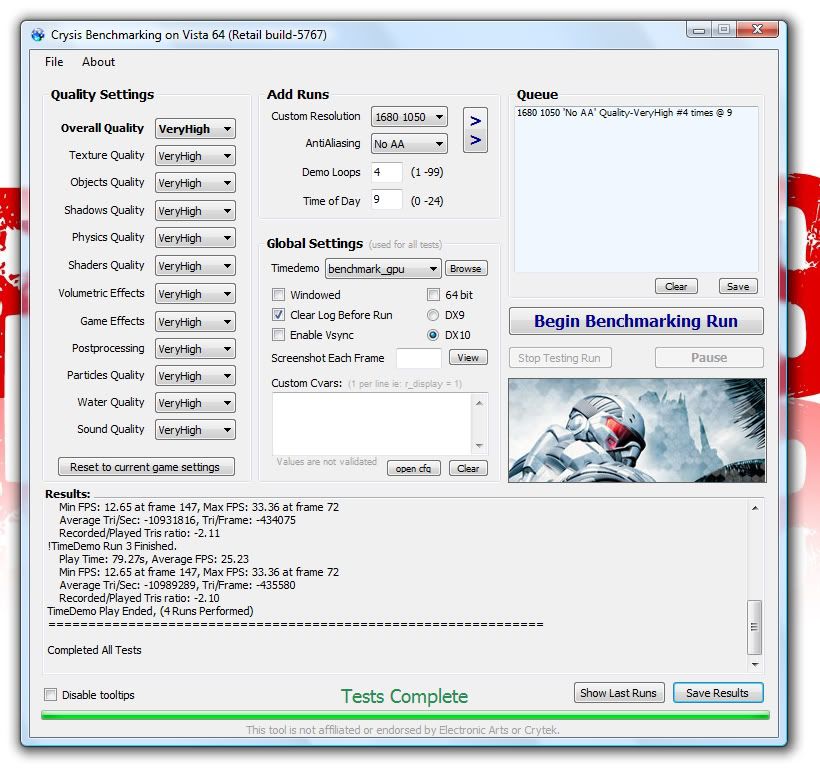Clear the Custom Cvars box

pyautogui.click(x=468, y=468)
